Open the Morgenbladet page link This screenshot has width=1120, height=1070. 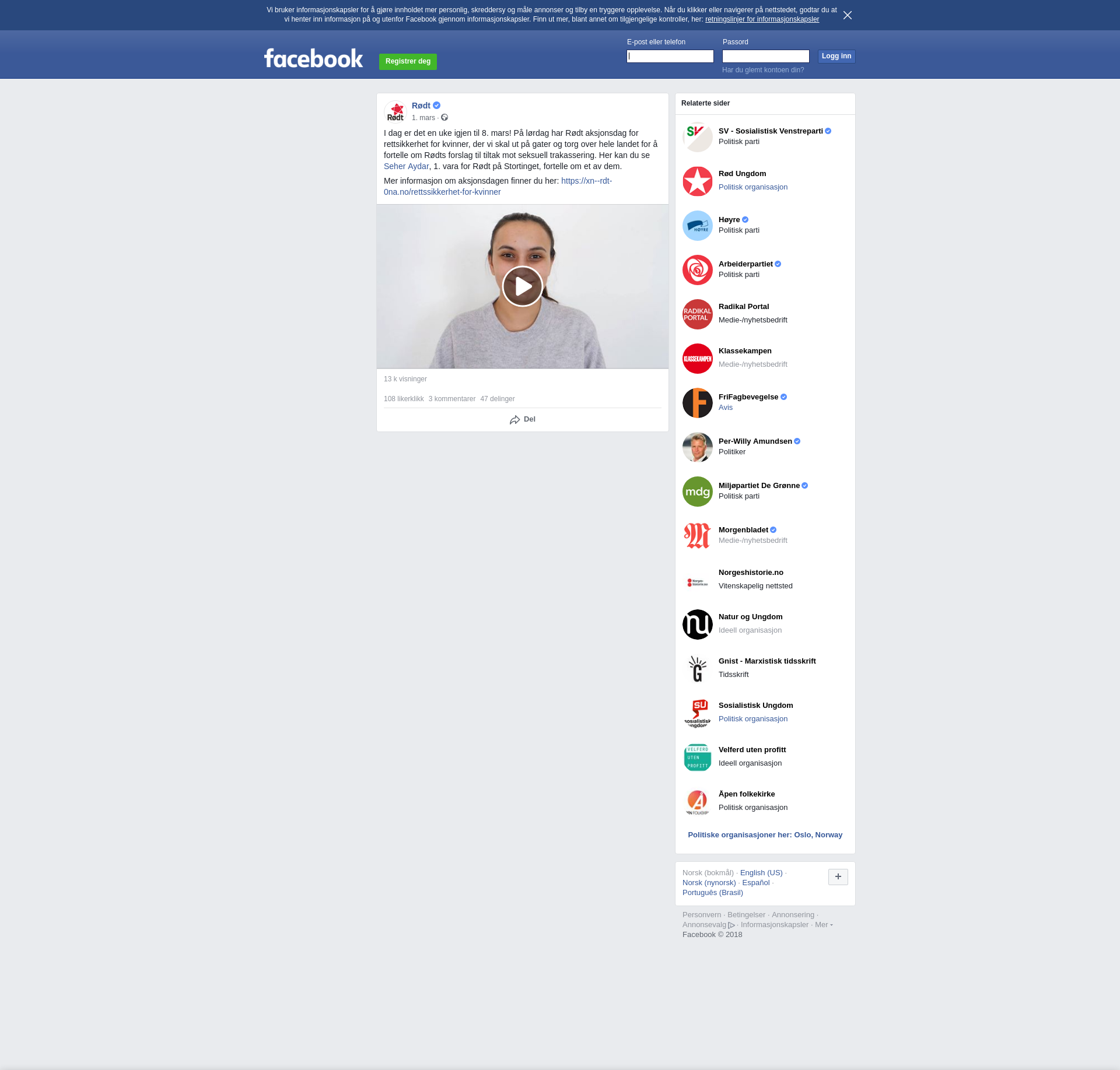pyautogui.click(x=743, y=530)
